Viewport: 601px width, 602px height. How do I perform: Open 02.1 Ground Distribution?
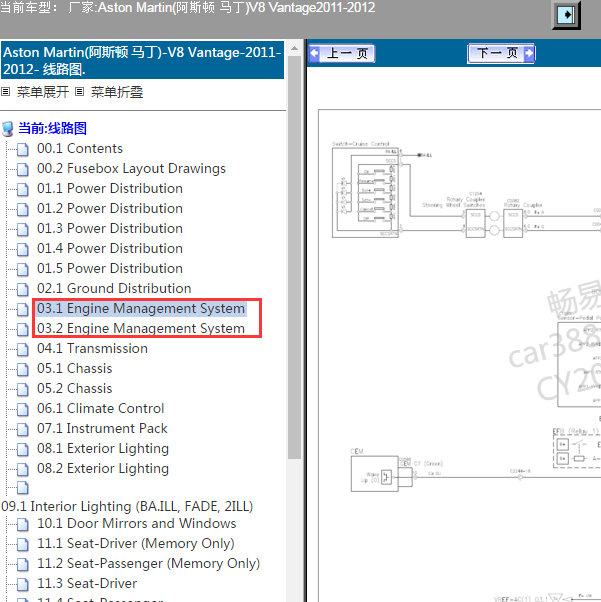(114, 288)
